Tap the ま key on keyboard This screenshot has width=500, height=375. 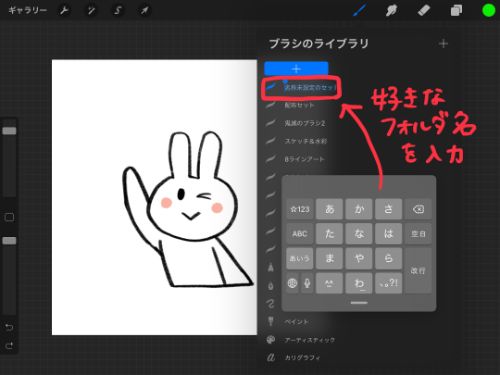tap(329, 258)
